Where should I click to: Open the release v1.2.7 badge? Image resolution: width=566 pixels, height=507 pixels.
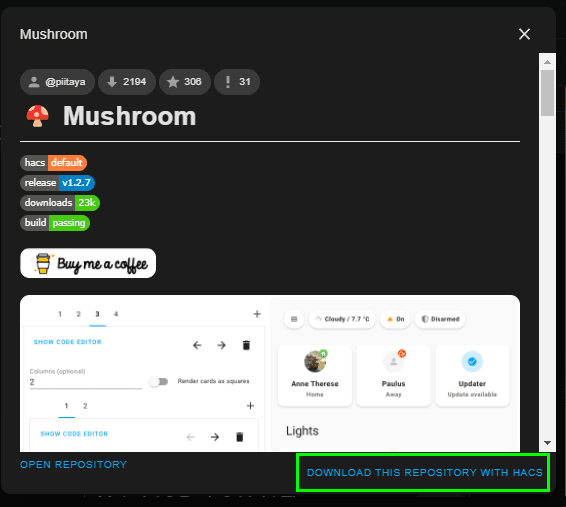pos(57,183)
